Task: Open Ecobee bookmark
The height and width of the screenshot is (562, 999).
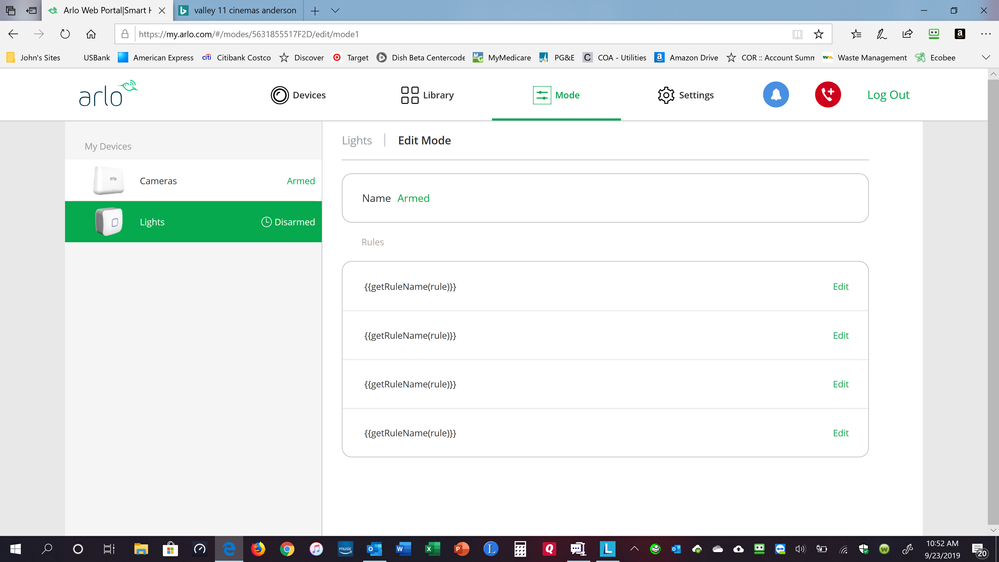Action: [935, 57]
